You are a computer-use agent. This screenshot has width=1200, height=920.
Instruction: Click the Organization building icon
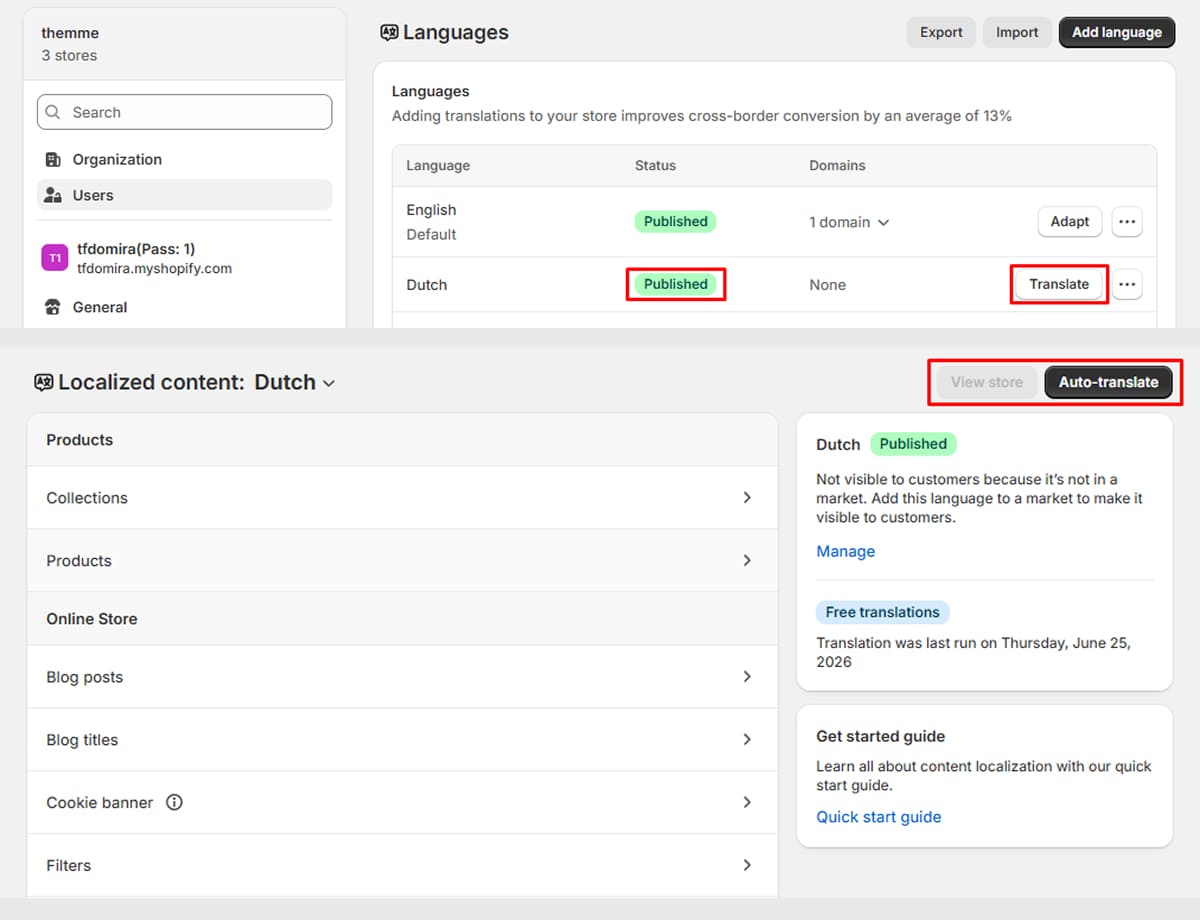(x=54, y=160)
